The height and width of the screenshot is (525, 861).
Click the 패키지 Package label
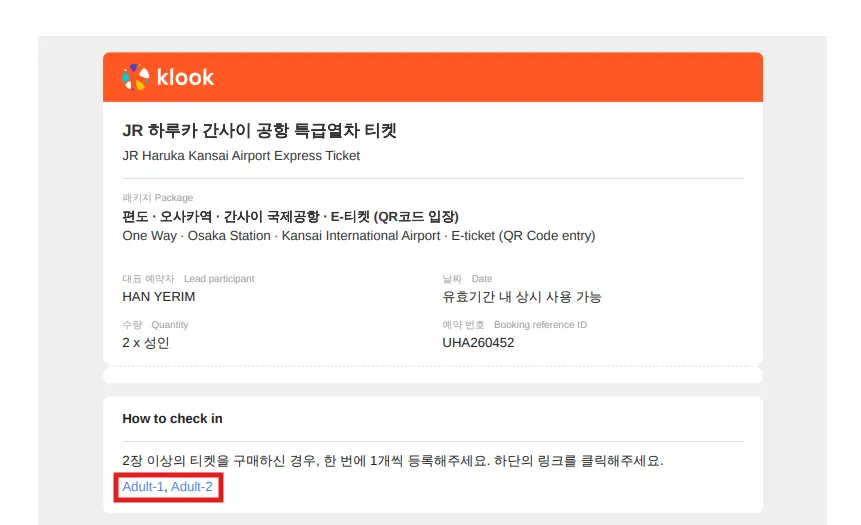pyautogui.click(x=158, y=198)
